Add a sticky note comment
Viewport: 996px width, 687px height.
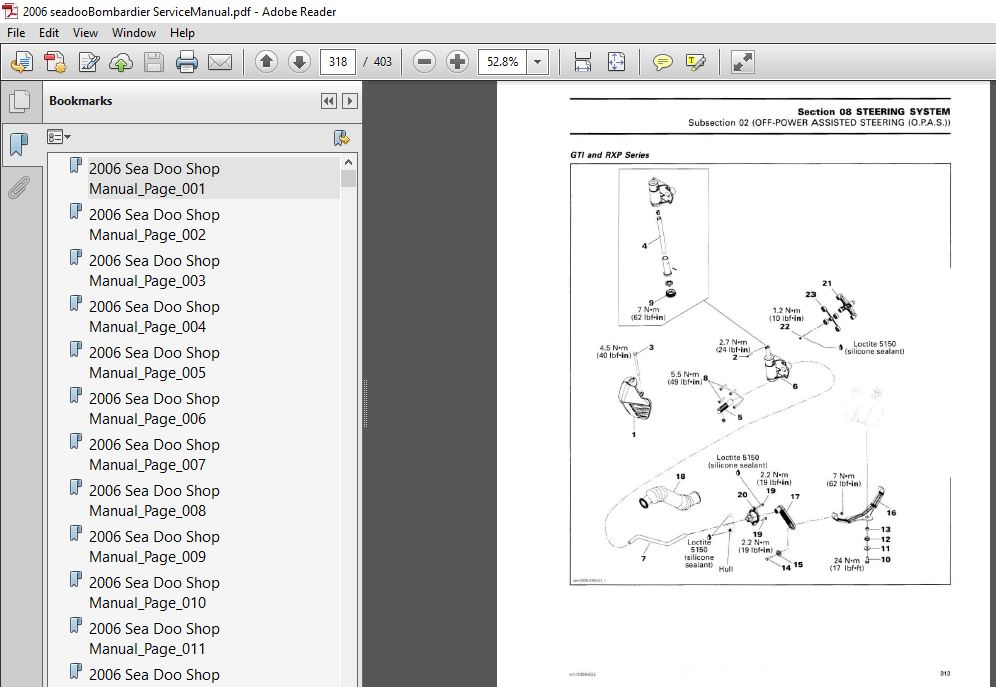[x=663, y=62]
